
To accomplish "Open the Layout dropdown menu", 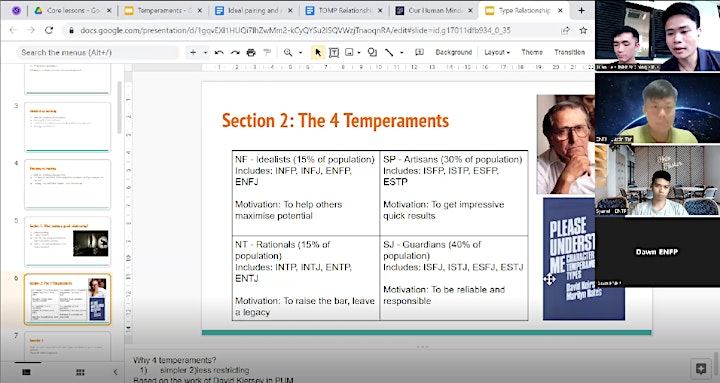I will (x=497, y=52).
